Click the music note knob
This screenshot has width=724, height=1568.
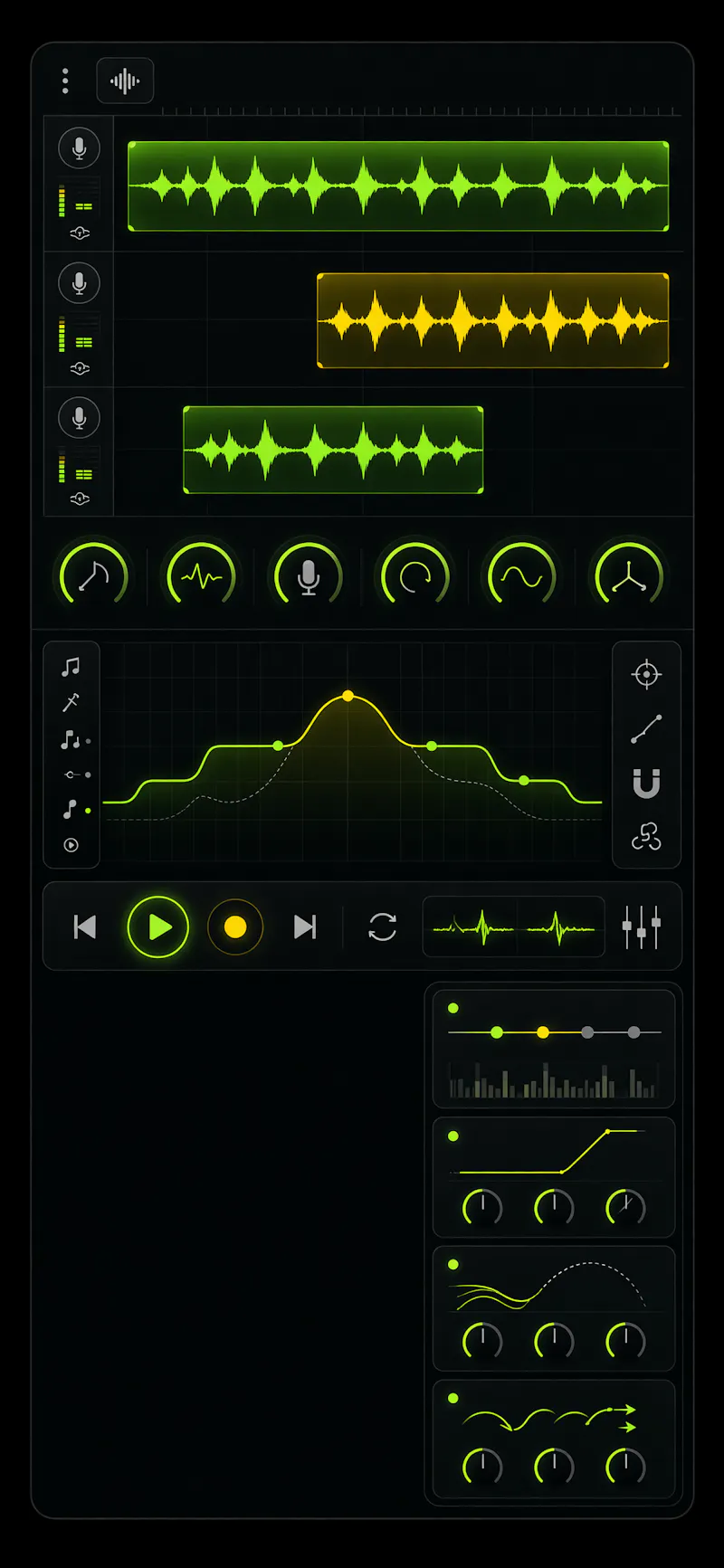94,575
